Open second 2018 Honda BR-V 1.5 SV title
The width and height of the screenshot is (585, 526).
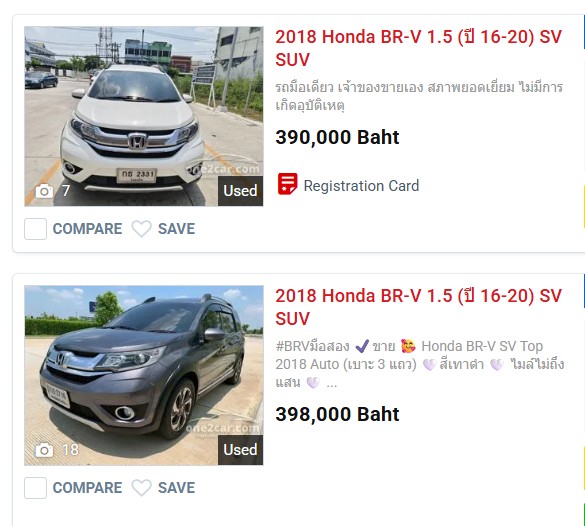pos(418,307)
